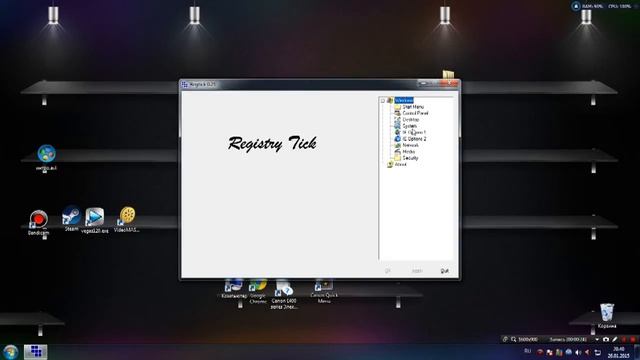Viewport: 640px width, 360px height.
Task: Click the magnifier icon in recorder bar
Action: [x=513, y=340]
